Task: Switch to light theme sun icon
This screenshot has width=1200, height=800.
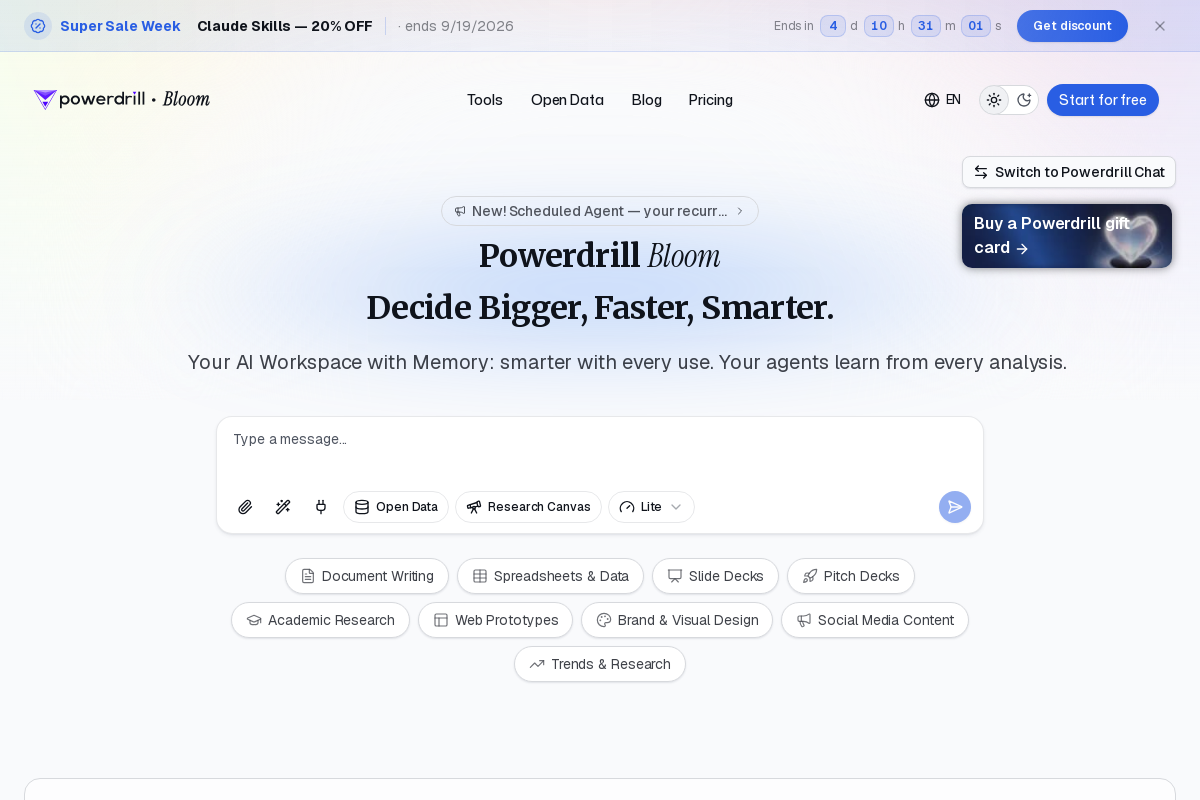Action: point(994,100)
